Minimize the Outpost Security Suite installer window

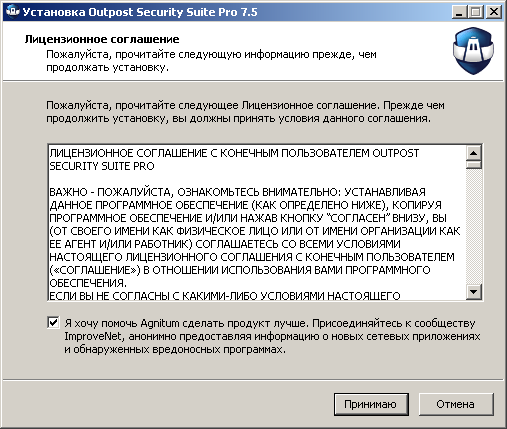[460, 12]
